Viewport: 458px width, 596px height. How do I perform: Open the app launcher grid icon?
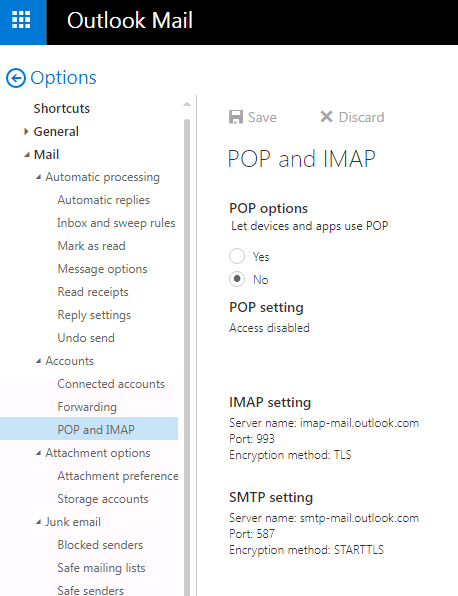(21, 20)
